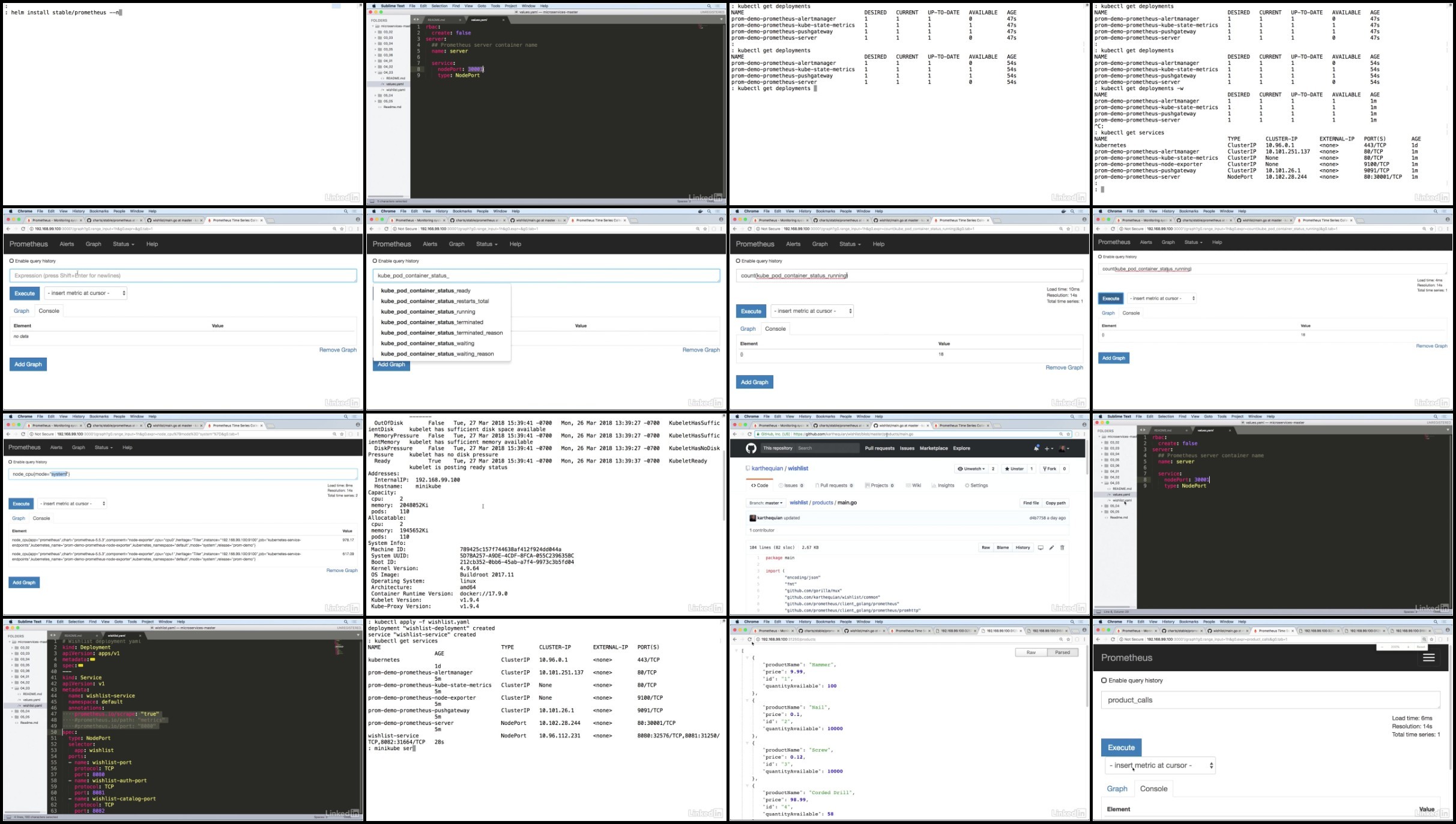Click the desktop icon beside History button
The width and height of the screenshot is (1456, 824).
coord(1041,547)
